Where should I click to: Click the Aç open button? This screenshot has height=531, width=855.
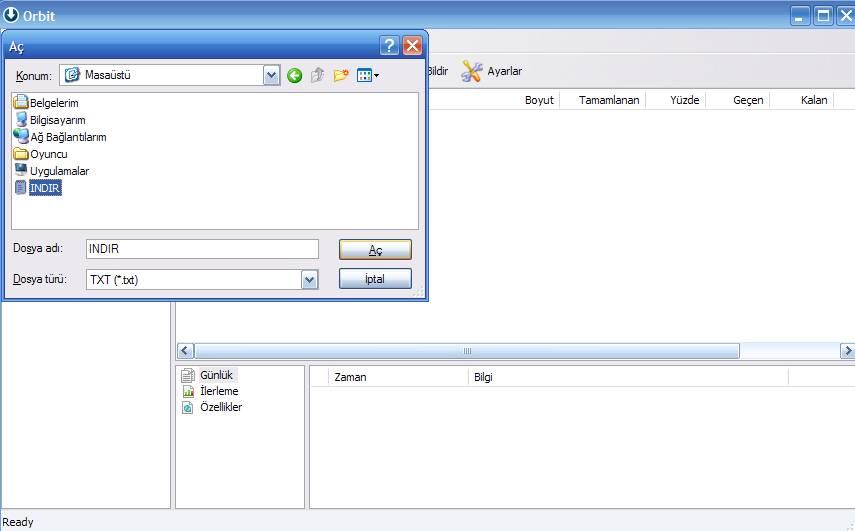click(375, 250)
